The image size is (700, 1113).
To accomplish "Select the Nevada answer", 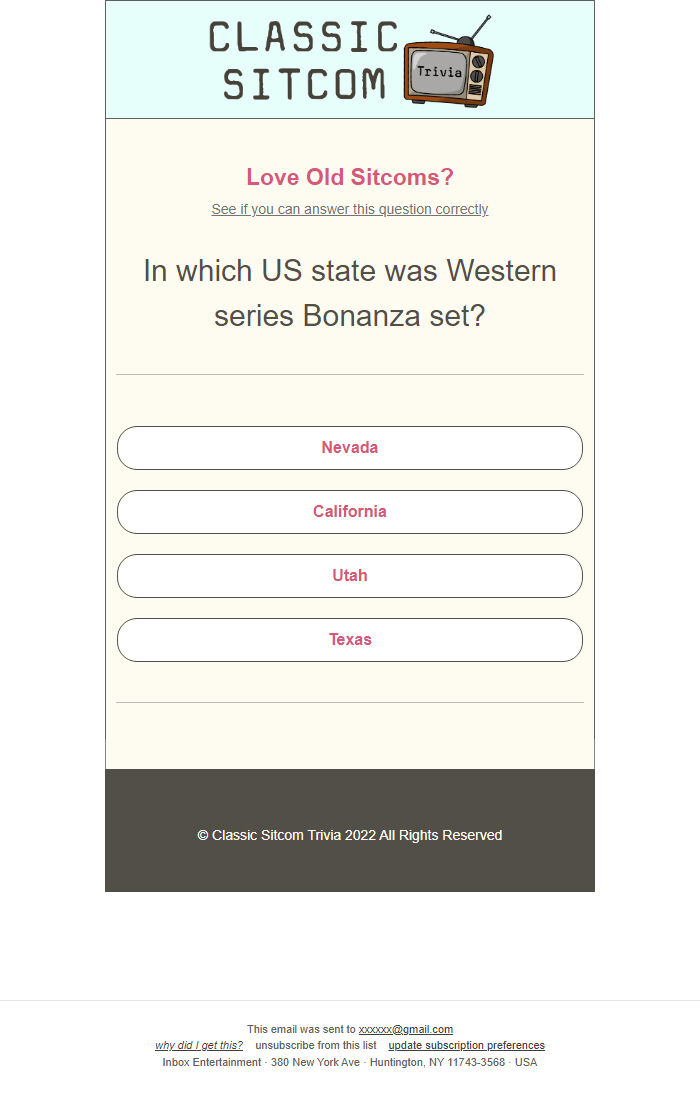I will click(350, 448).
